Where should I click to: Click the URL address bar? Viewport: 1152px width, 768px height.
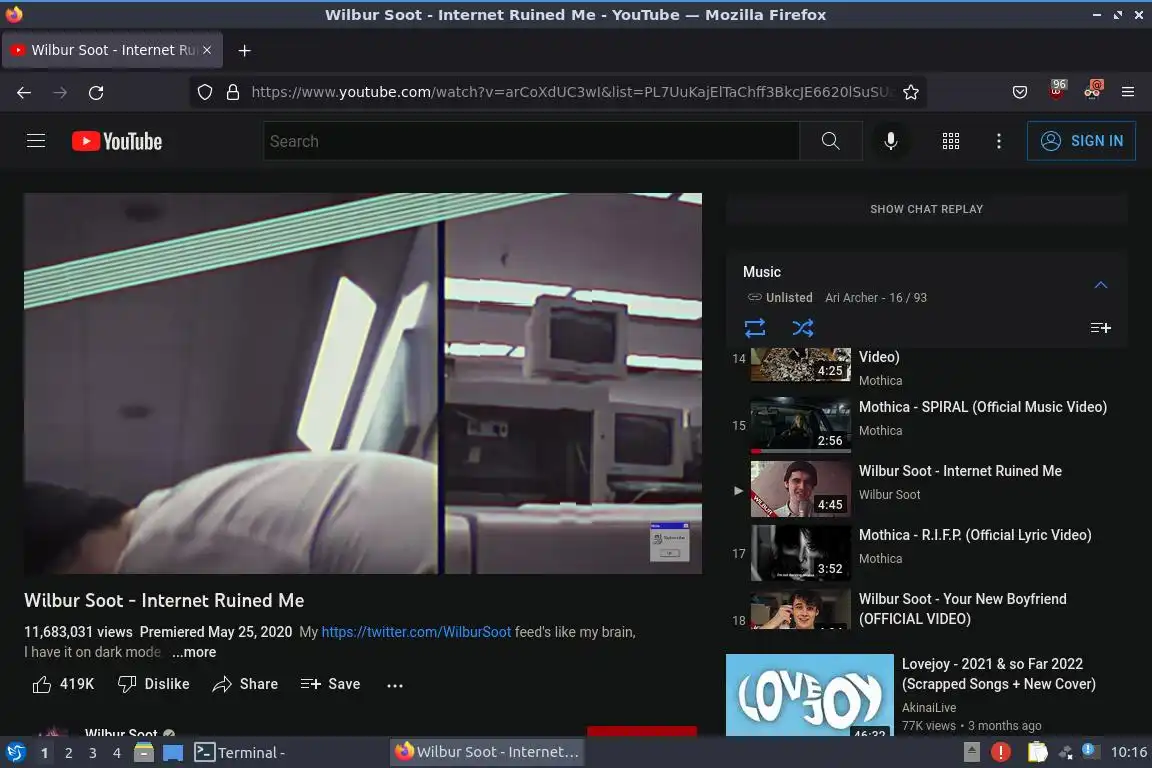tap(571, 93)
